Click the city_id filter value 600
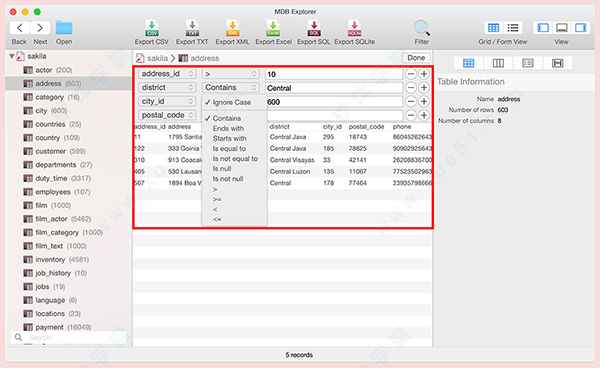Screen dimensions: 600x368 pos(334,101)
